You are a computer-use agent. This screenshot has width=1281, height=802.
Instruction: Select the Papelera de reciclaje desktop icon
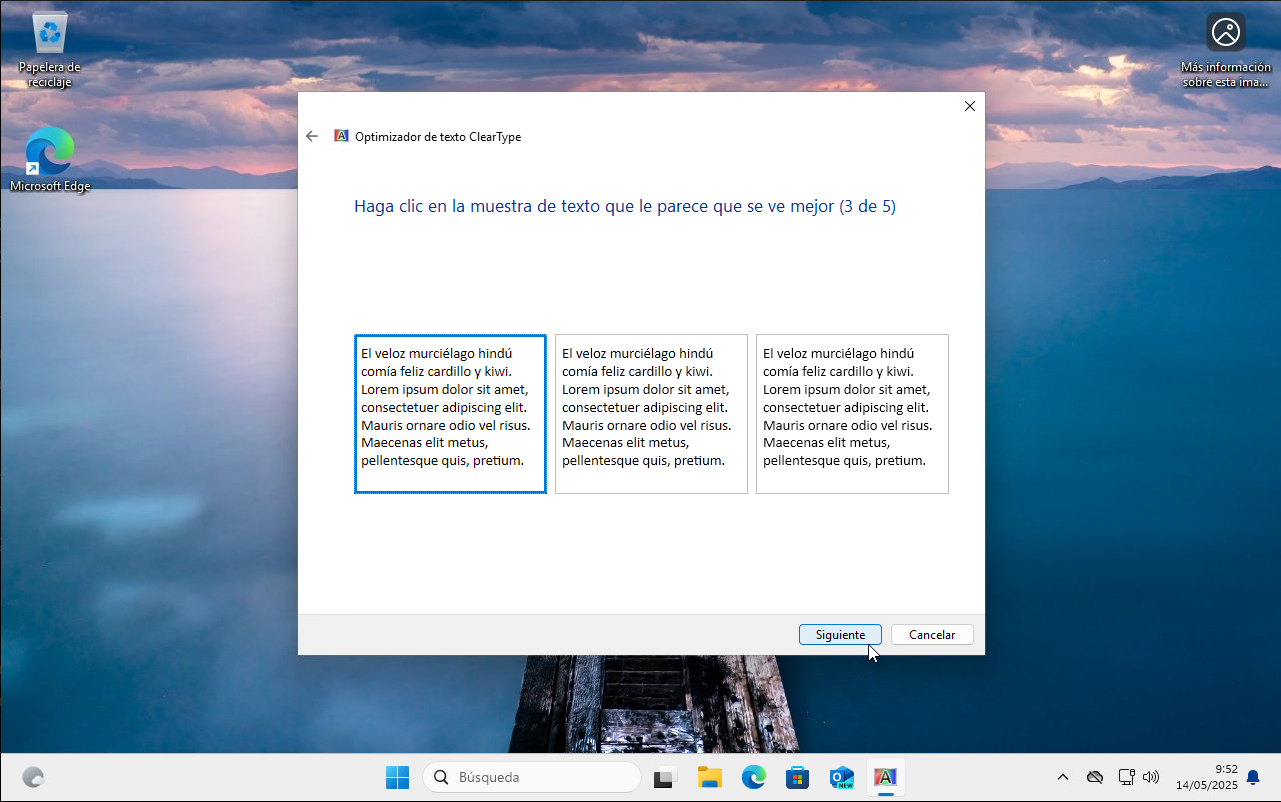[49, 50]
